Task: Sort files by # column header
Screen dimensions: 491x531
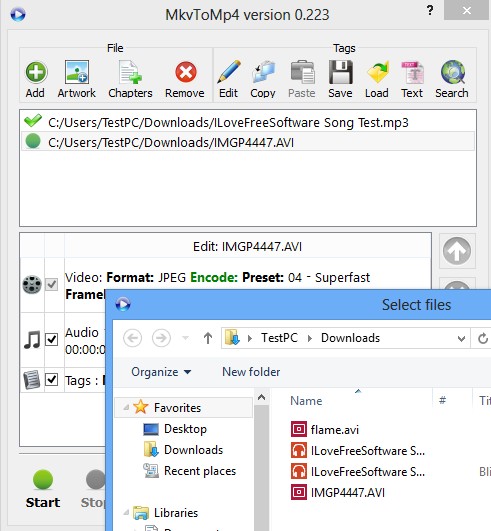Action: 442,401
